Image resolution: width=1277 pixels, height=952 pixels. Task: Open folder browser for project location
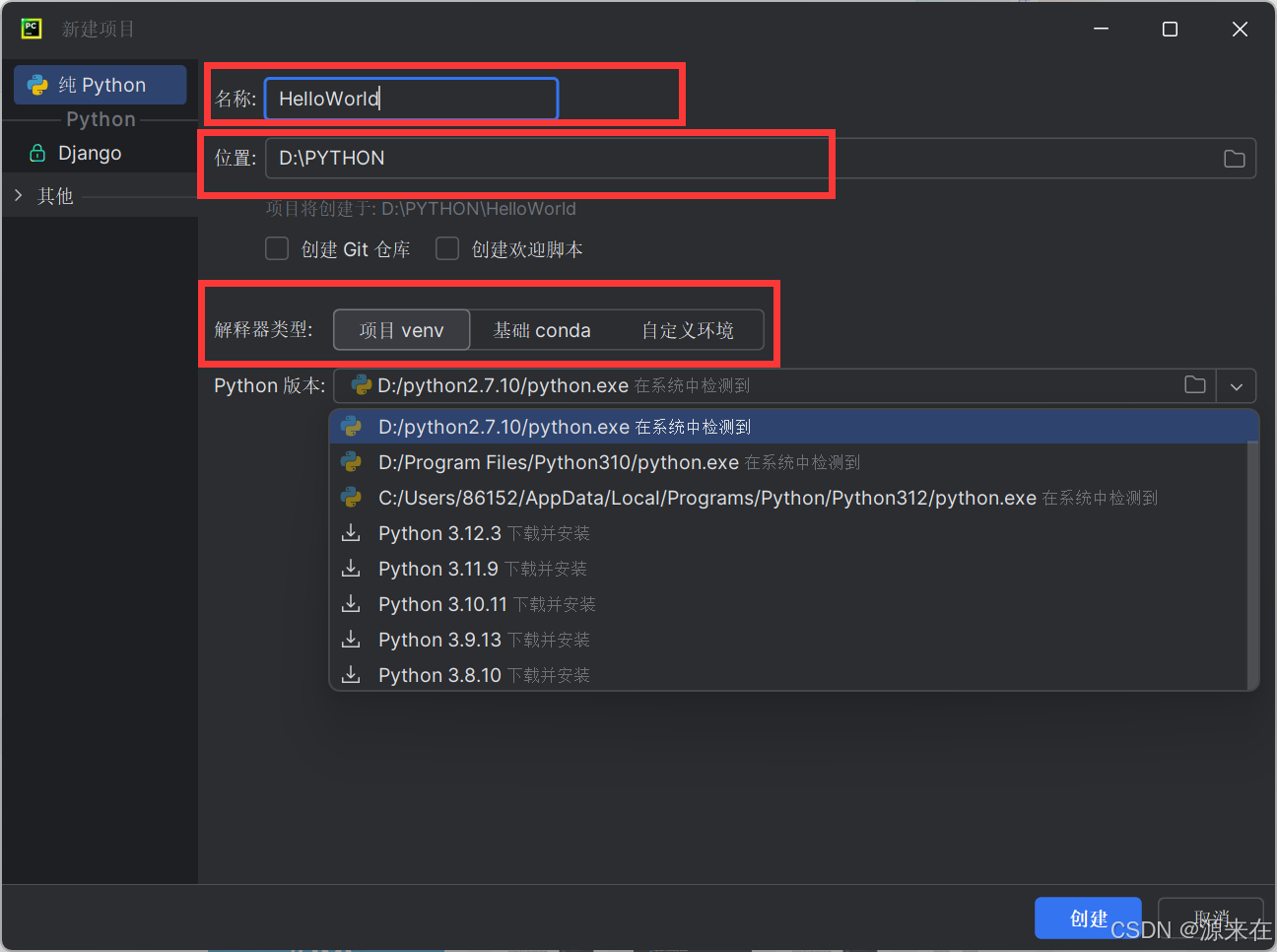click(1234, 159)
